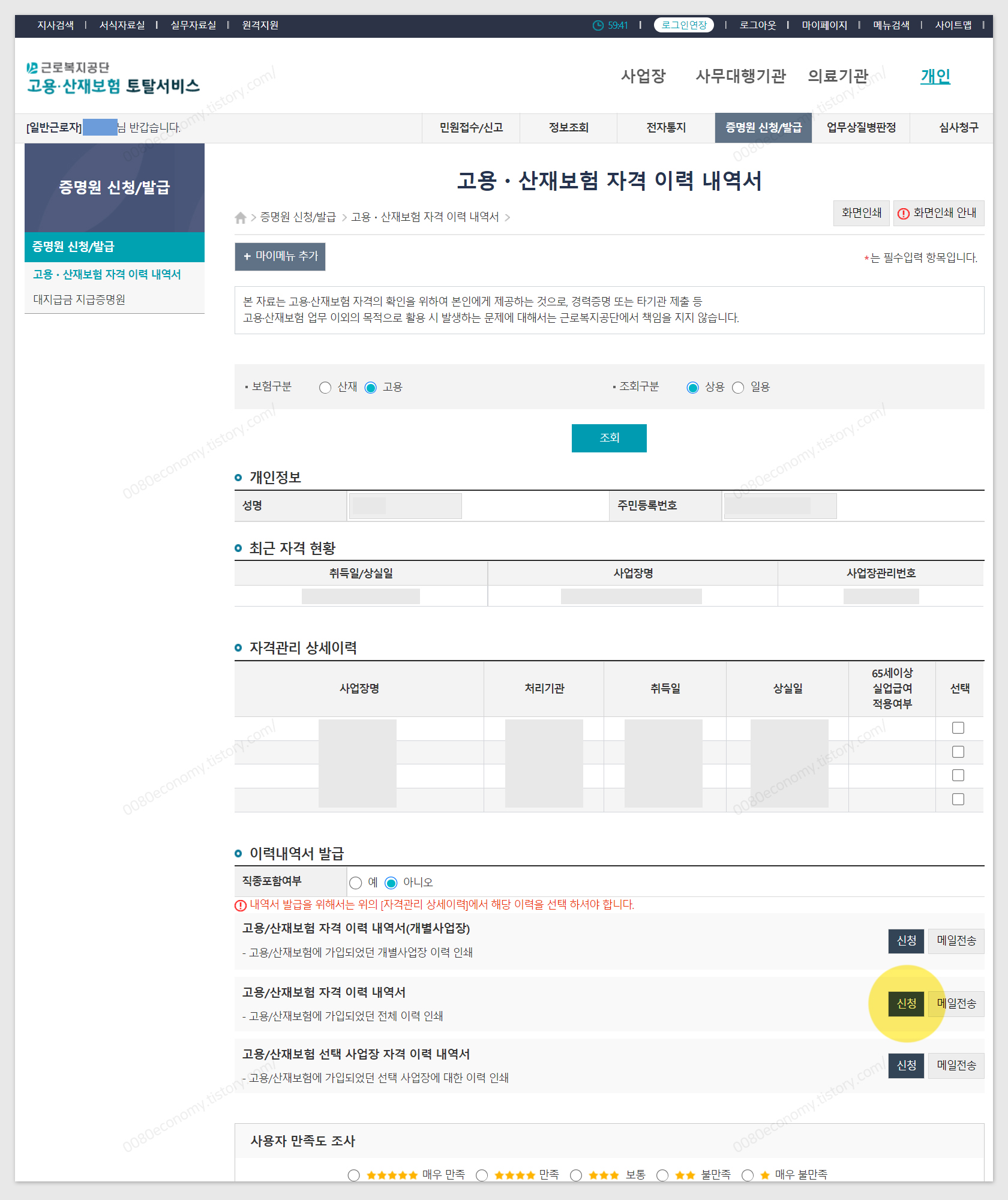This screenshot has height=1200, width=1008.
Task: Open the 정보조회 tab
Action: tap(568, 128)
